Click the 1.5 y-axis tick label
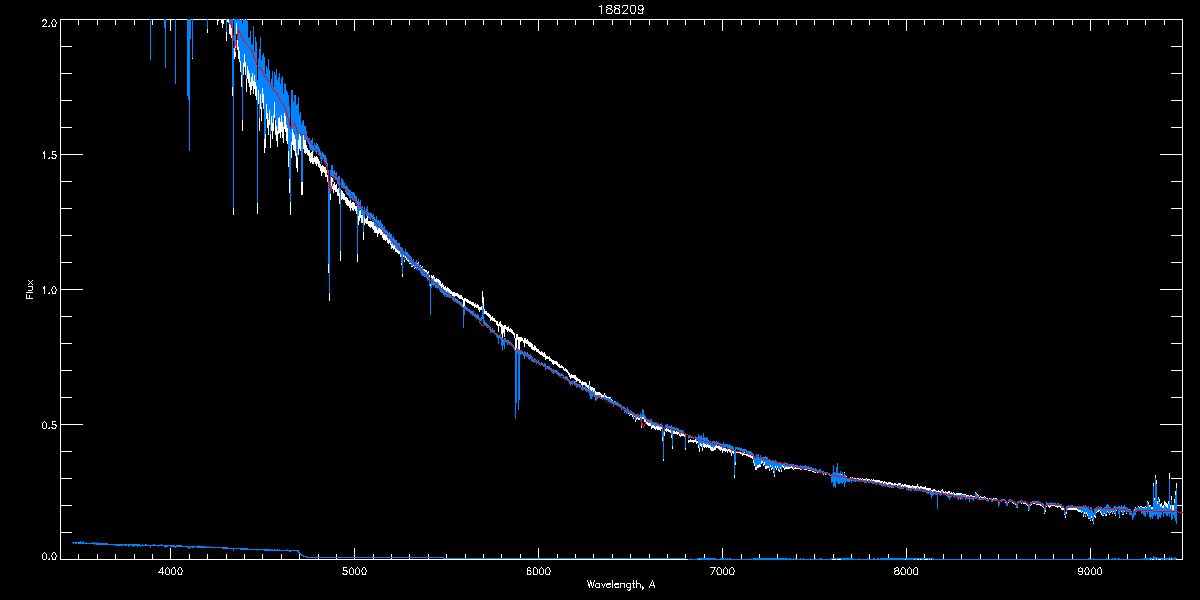The height and width of the screenshot is (600, 1200). 48,155
